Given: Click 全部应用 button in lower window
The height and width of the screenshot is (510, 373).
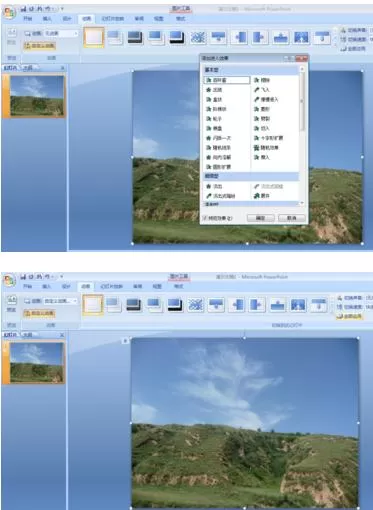Looking at the screenshot, I should (350, 316).
